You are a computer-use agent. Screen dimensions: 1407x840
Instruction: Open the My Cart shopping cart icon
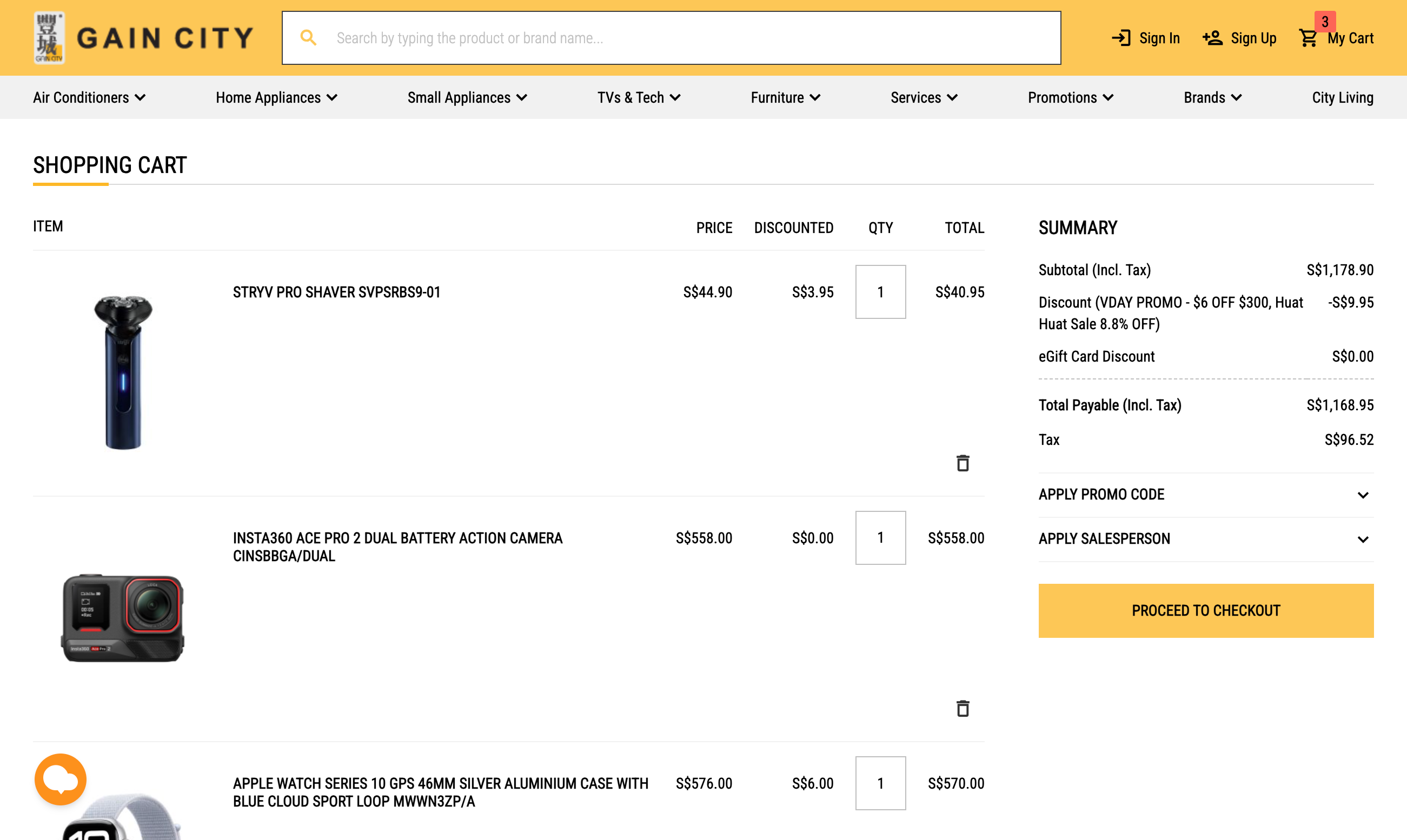point(1309,38)
